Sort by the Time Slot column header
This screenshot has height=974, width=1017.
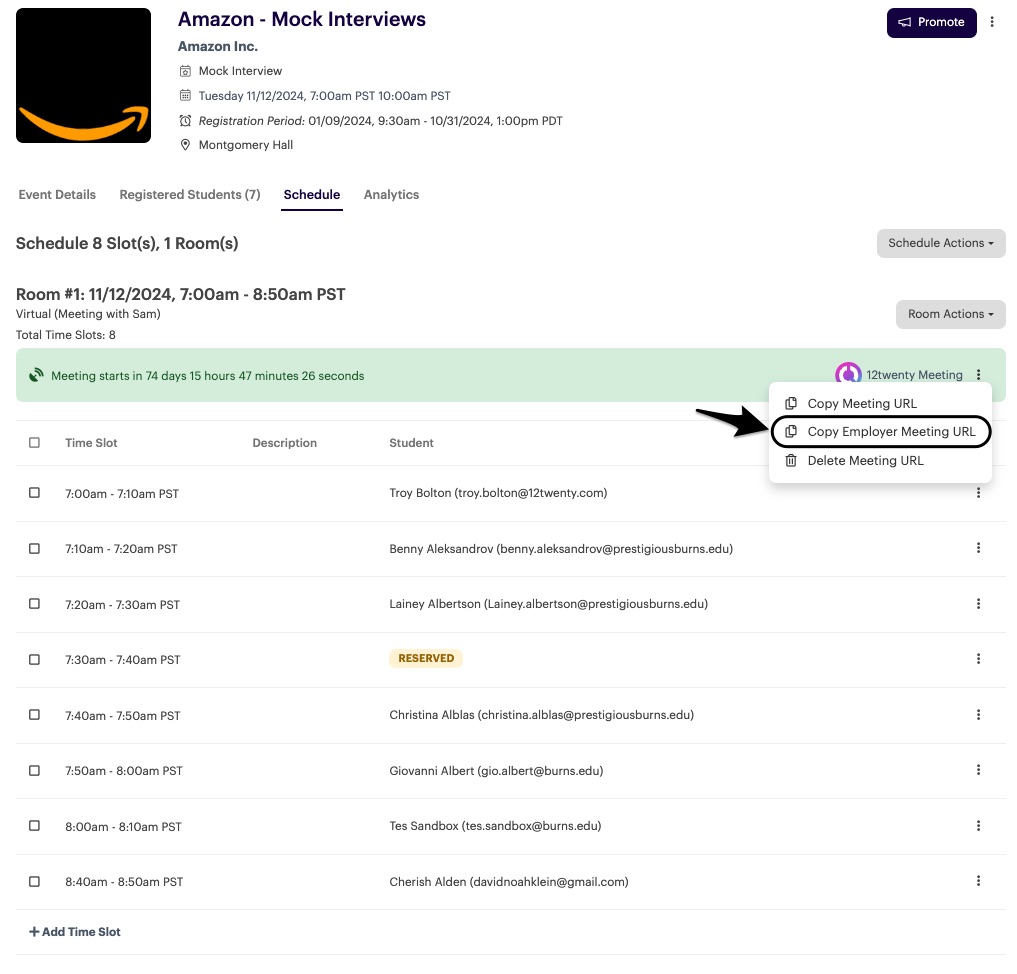(x=91, y=443)
